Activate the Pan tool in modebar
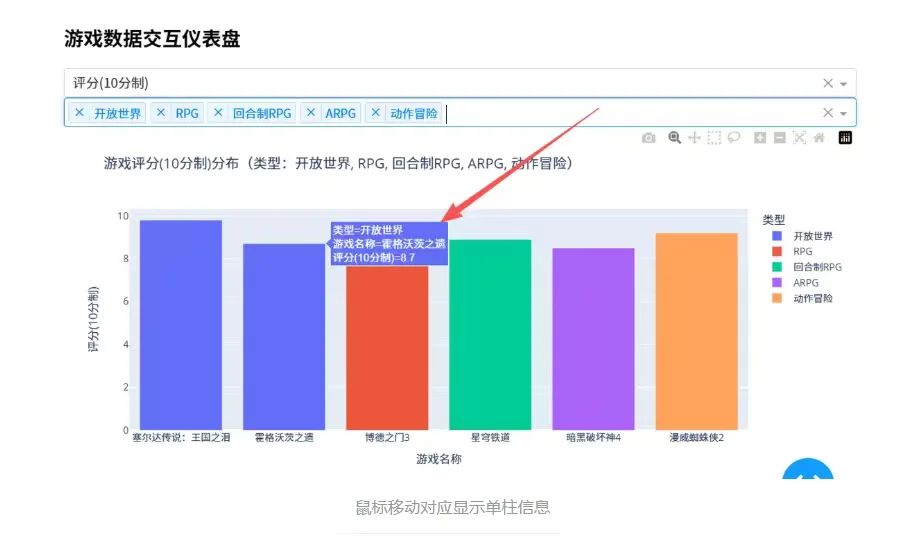The image size is (909, 543). click(694, 138)
